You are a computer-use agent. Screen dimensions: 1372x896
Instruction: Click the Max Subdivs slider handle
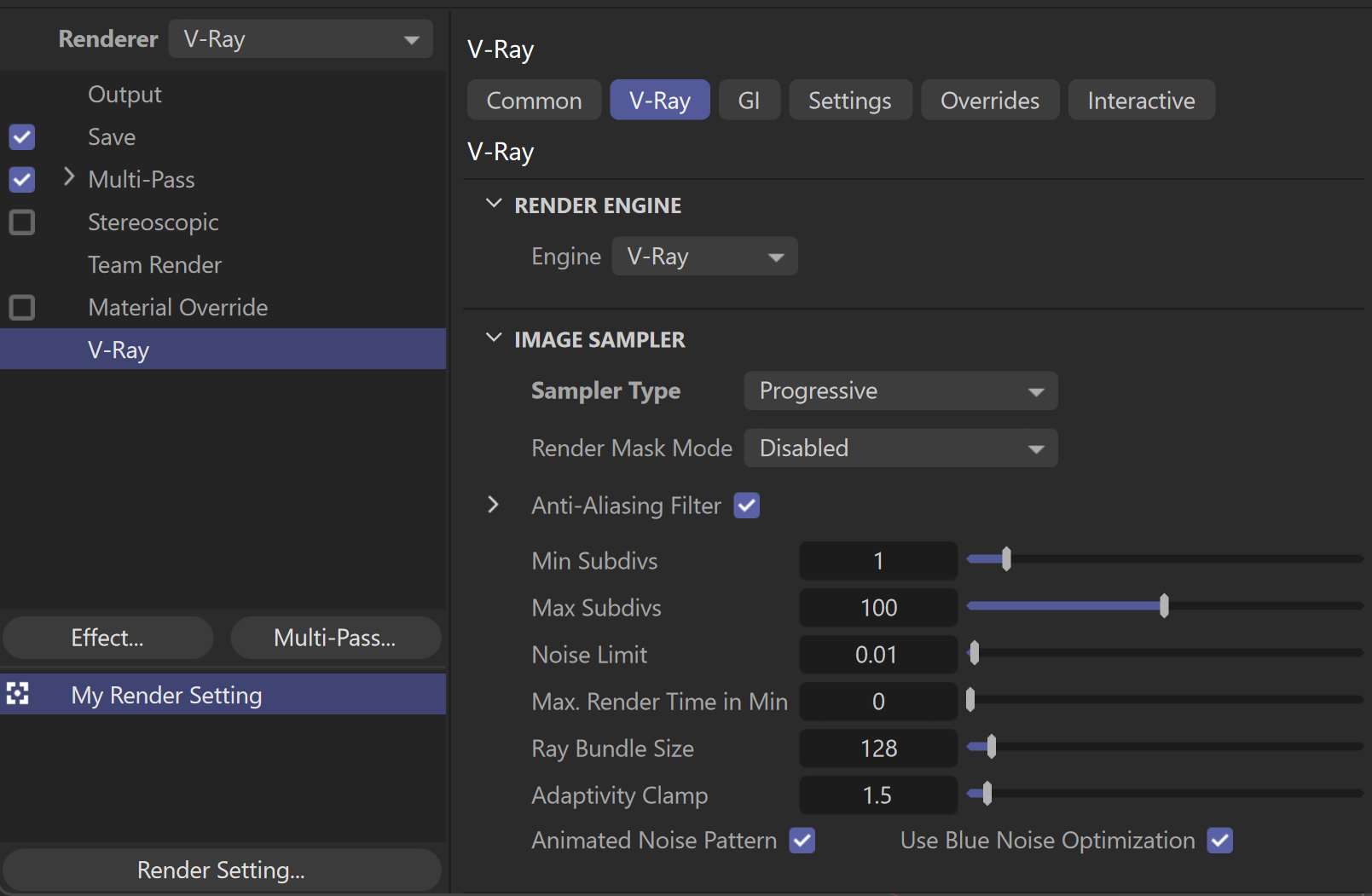click(1164, 606)
